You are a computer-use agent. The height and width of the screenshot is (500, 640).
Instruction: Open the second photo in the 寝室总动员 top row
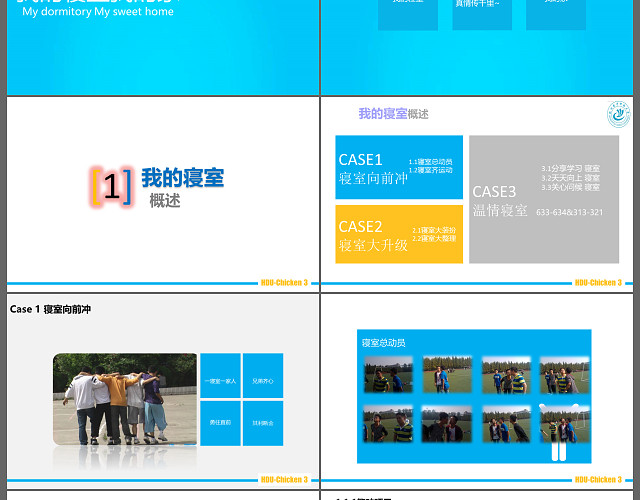point(447,375)
